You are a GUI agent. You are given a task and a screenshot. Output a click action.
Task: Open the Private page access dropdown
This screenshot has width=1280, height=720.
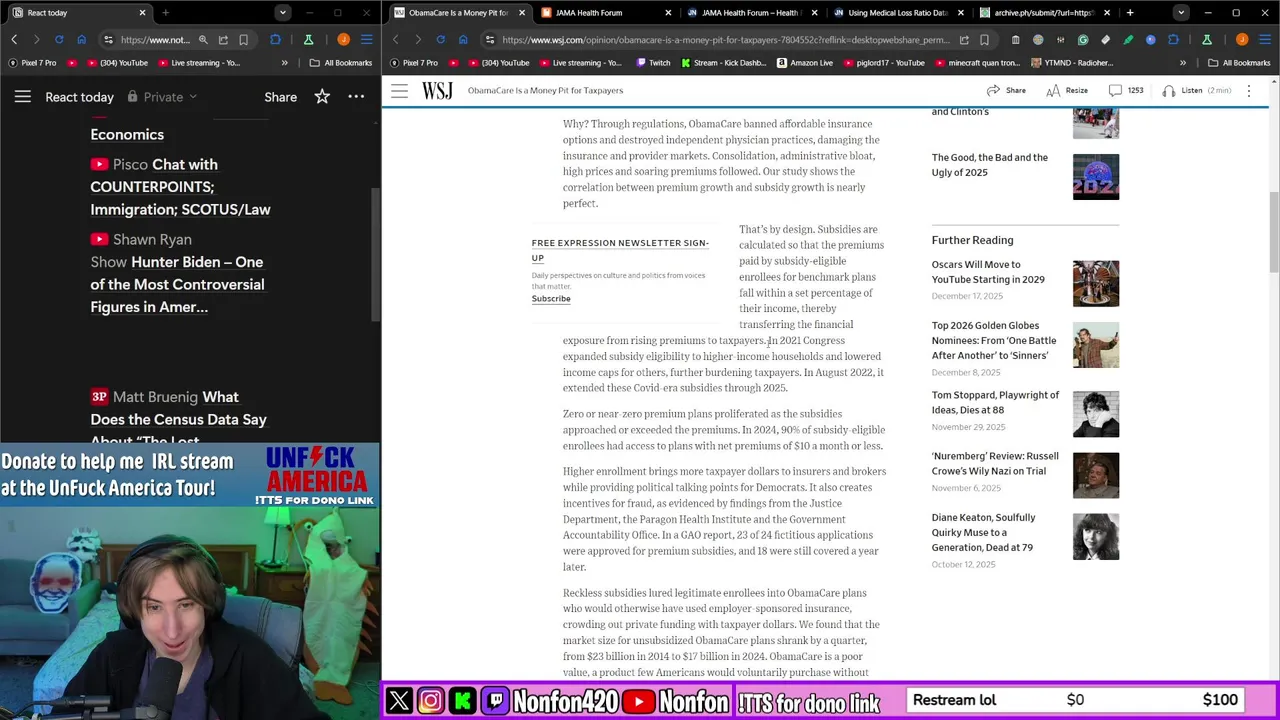pyautogui.click(x=162, y=97)
